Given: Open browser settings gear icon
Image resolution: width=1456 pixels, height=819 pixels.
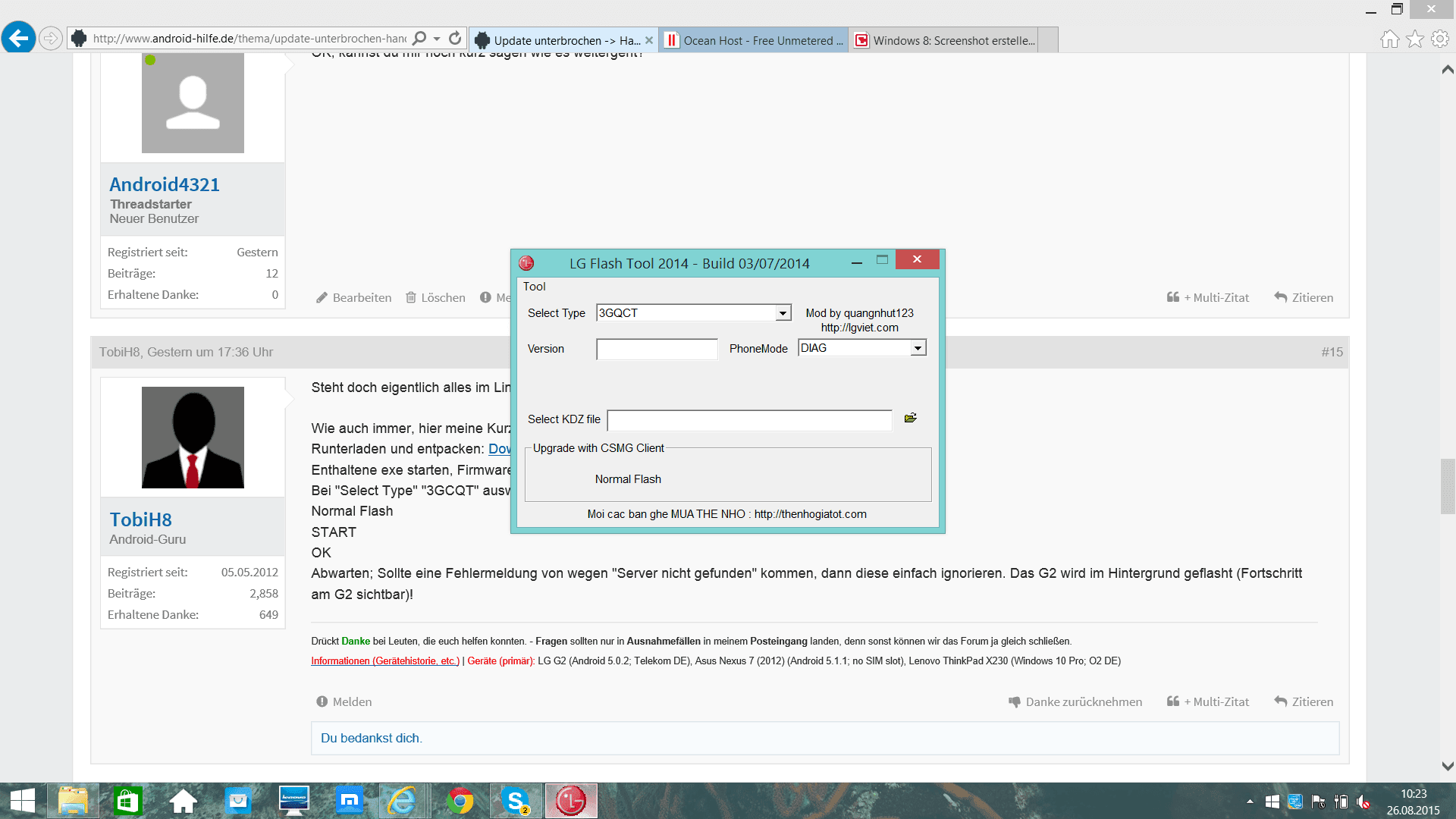Looking at the screenshot, I should coord(1440,39).
